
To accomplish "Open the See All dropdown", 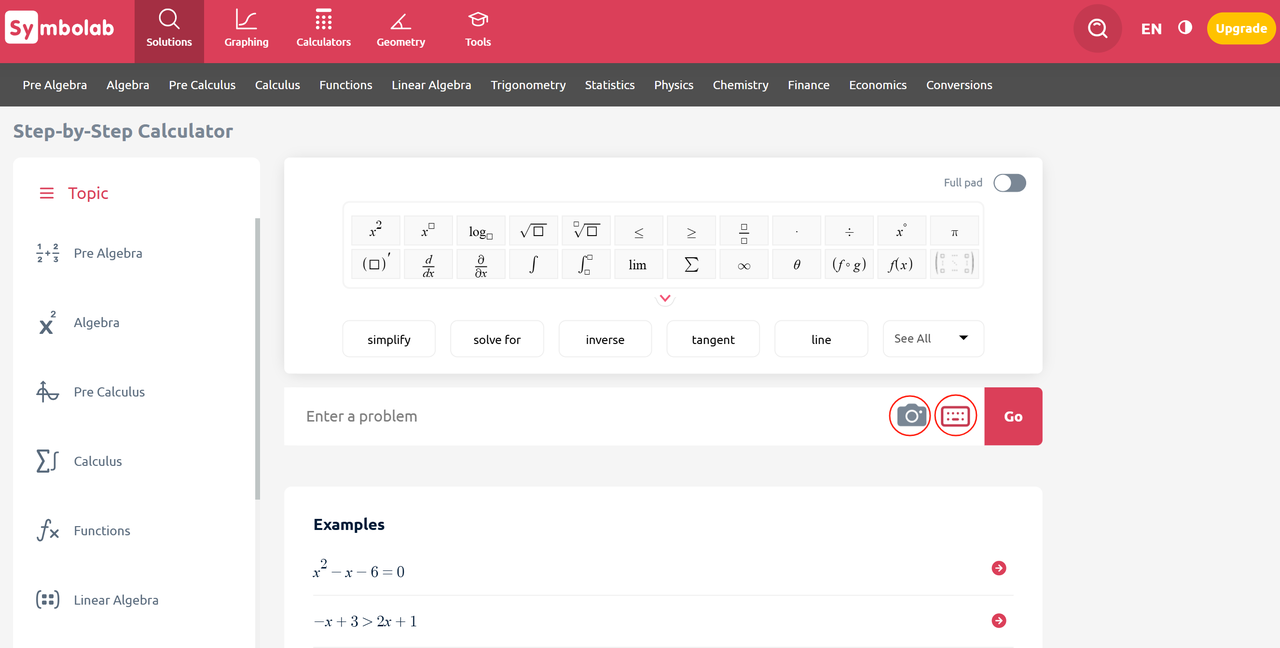I will 932,339.
